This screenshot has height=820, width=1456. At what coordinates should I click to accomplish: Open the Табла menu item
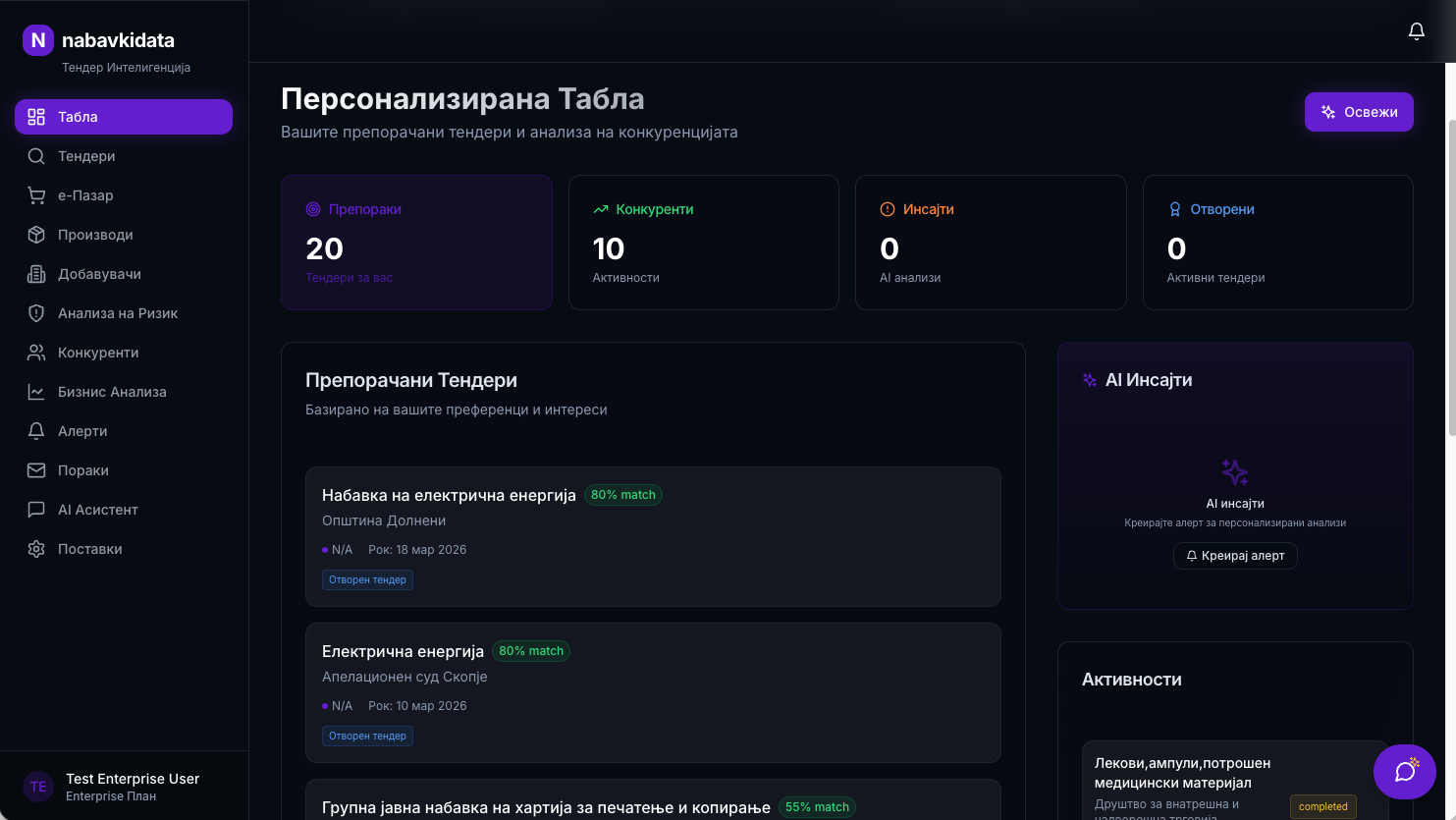tap(124, 117)
